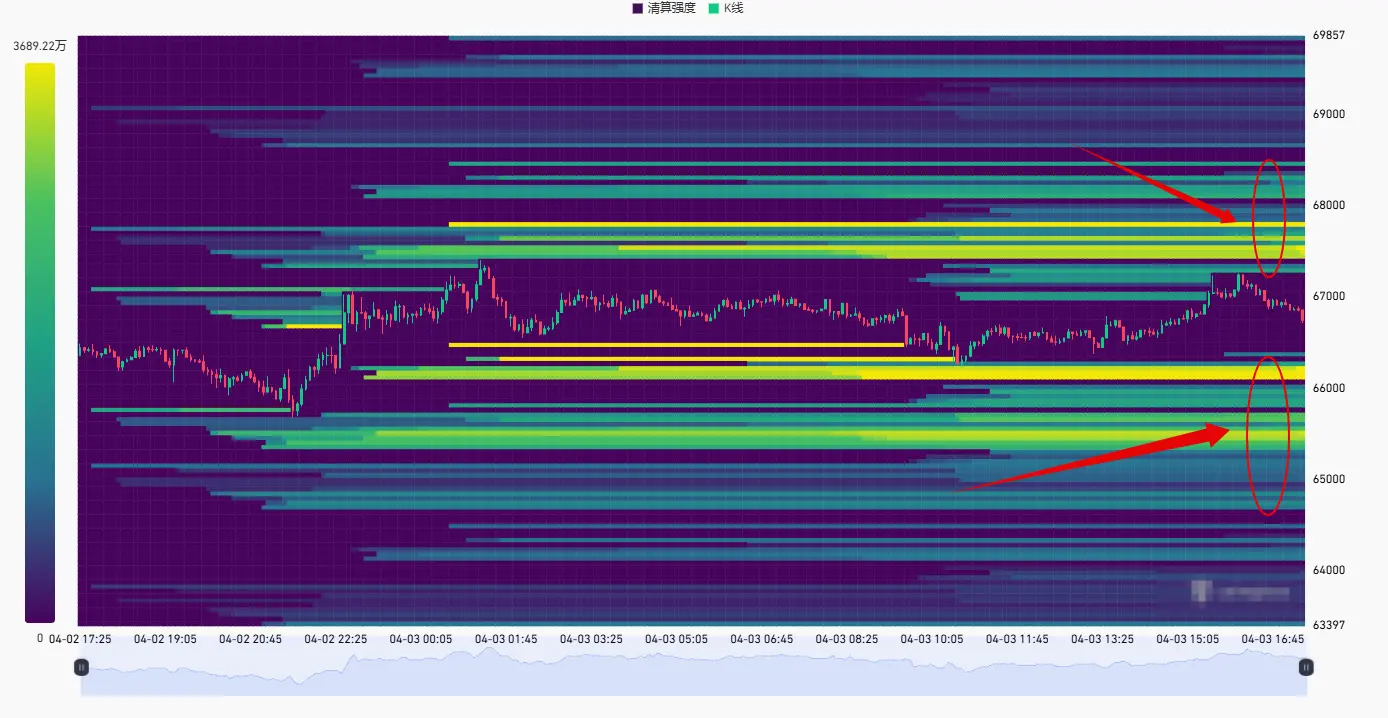Click the 68000 price axis label
Image resolution: width=1388 pixels, height=718 pixels.
1328,205
